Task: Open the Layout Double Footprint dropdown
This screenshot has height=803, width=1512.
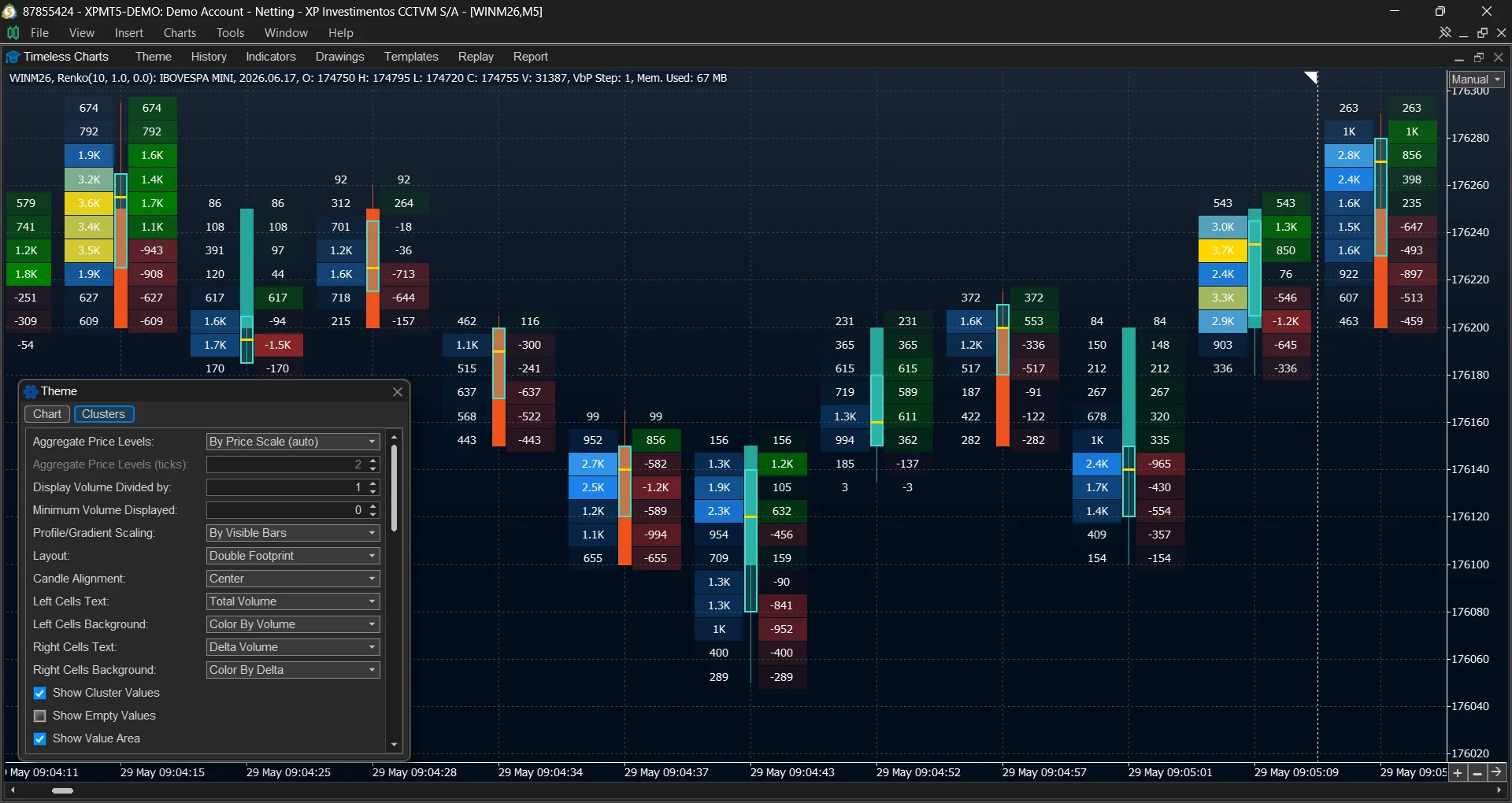Action: point(293,556)
